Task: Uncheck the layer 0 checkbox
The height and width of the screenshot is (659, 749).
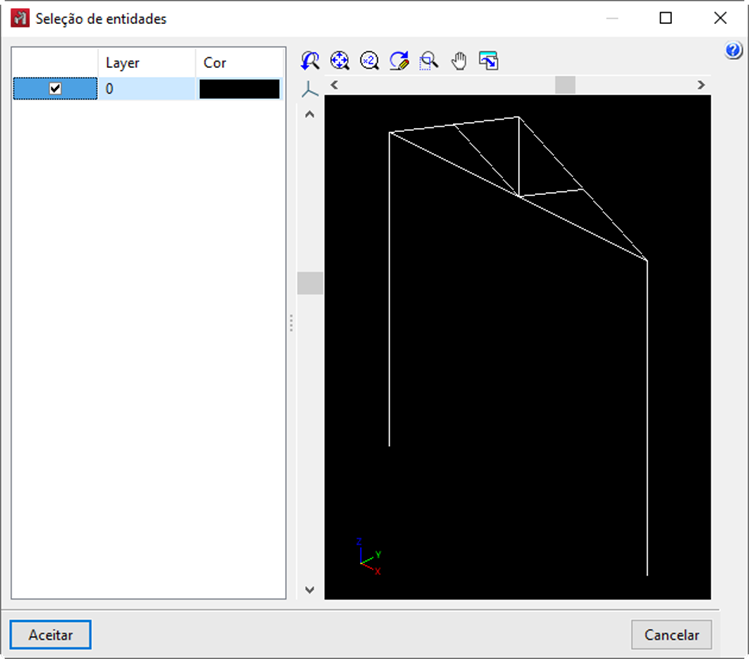Action: click(55, 88)
